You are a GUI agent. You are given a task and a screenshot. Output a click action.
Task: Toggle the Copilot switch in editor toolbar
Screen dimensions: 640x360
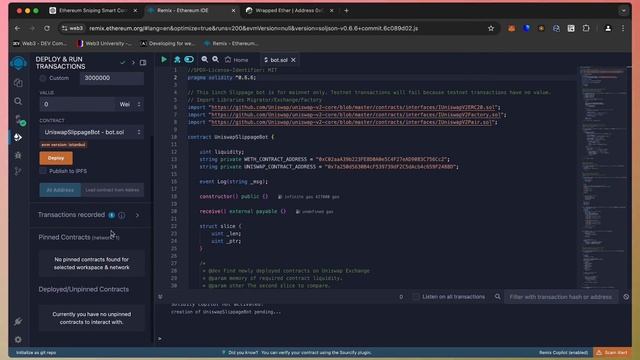point(189,60)
